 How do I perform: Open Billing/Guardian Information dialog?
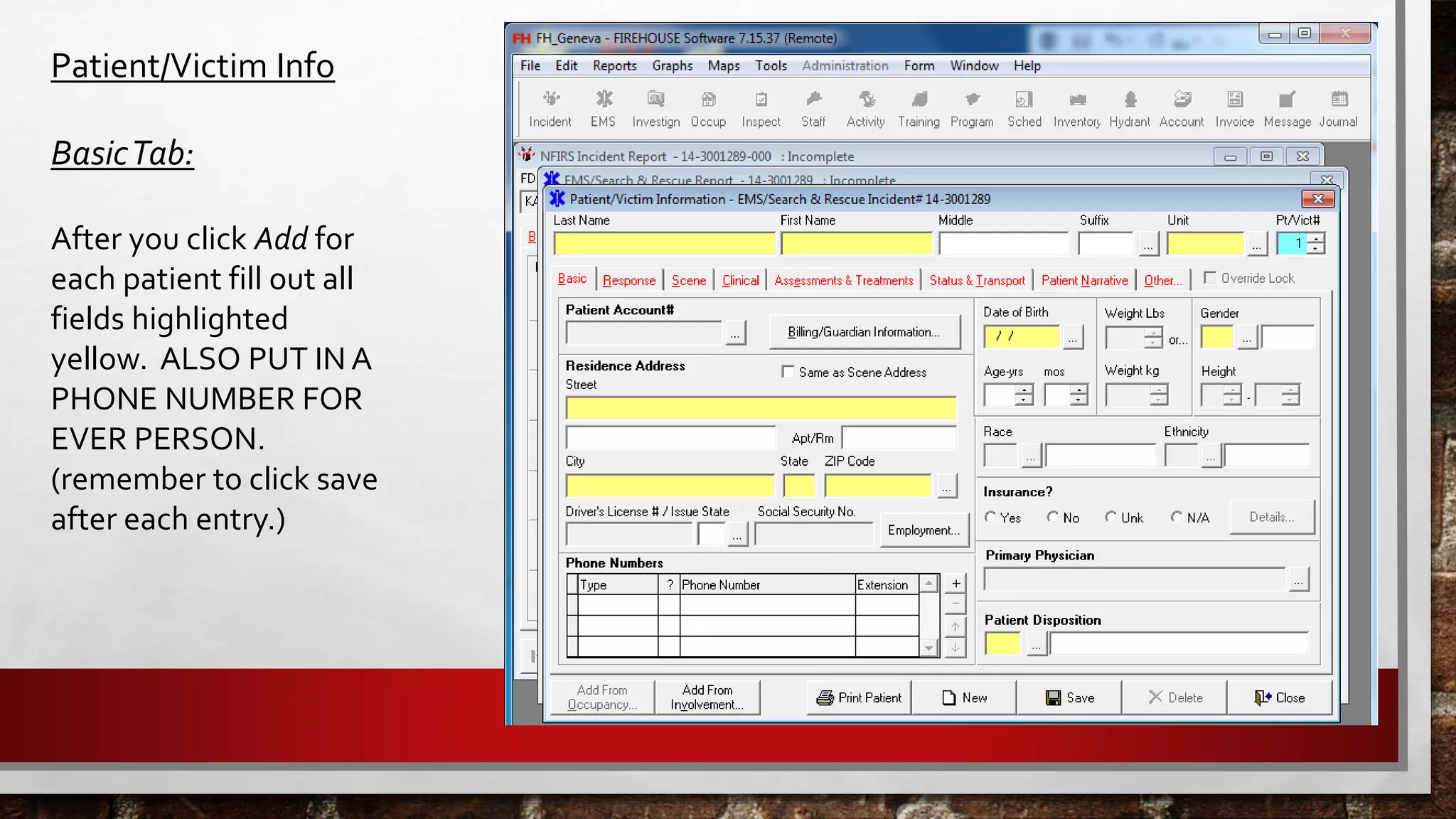[864, 332]
